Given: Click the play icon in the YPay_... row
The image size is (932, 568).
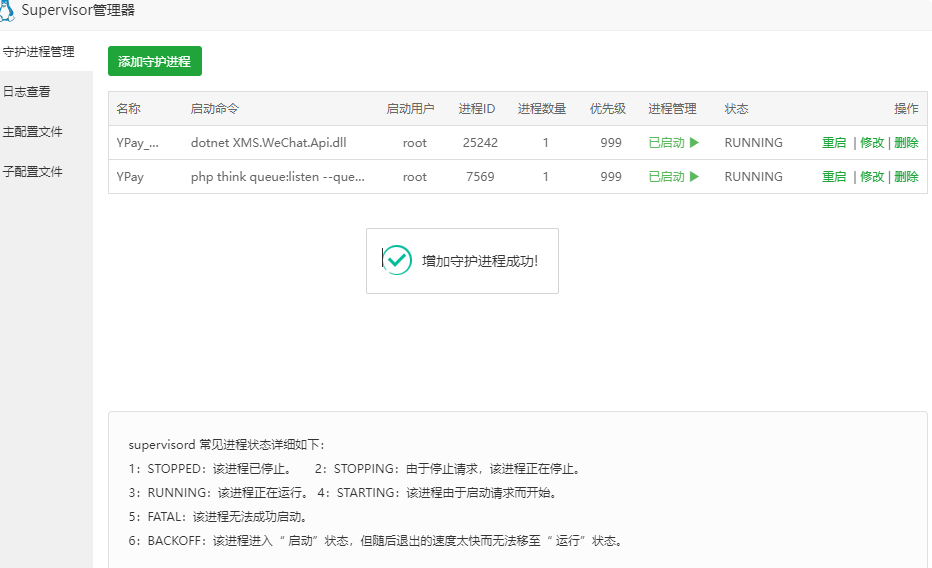Looking at the screenshot, I should (x=694, y=143).
